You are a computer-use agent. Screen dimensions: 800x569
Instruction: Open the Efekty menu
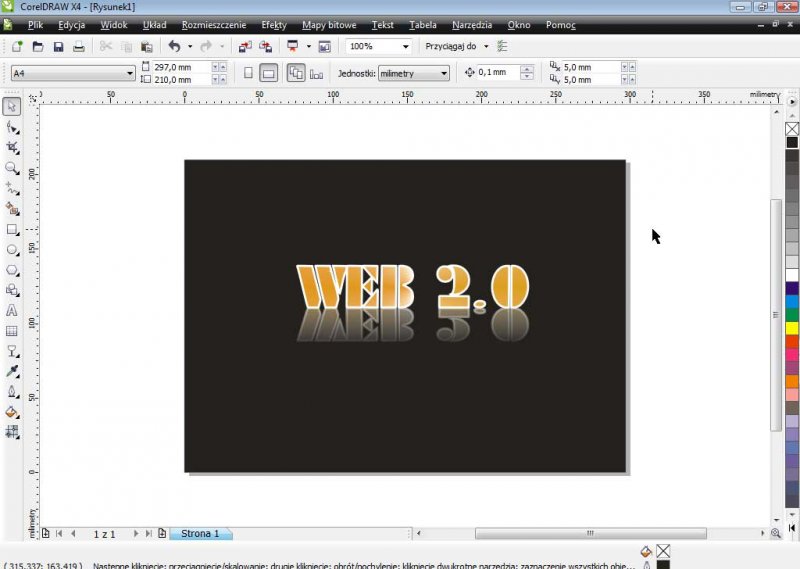[273, 24]
